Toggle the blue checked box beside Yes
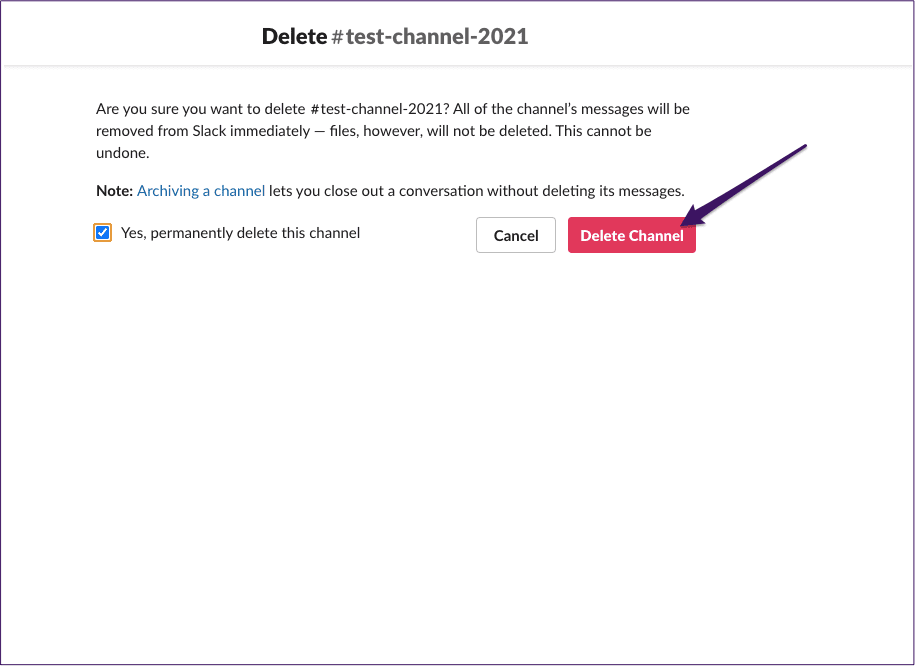This screenshot has height=666, width=915. [x=103, y=232]
